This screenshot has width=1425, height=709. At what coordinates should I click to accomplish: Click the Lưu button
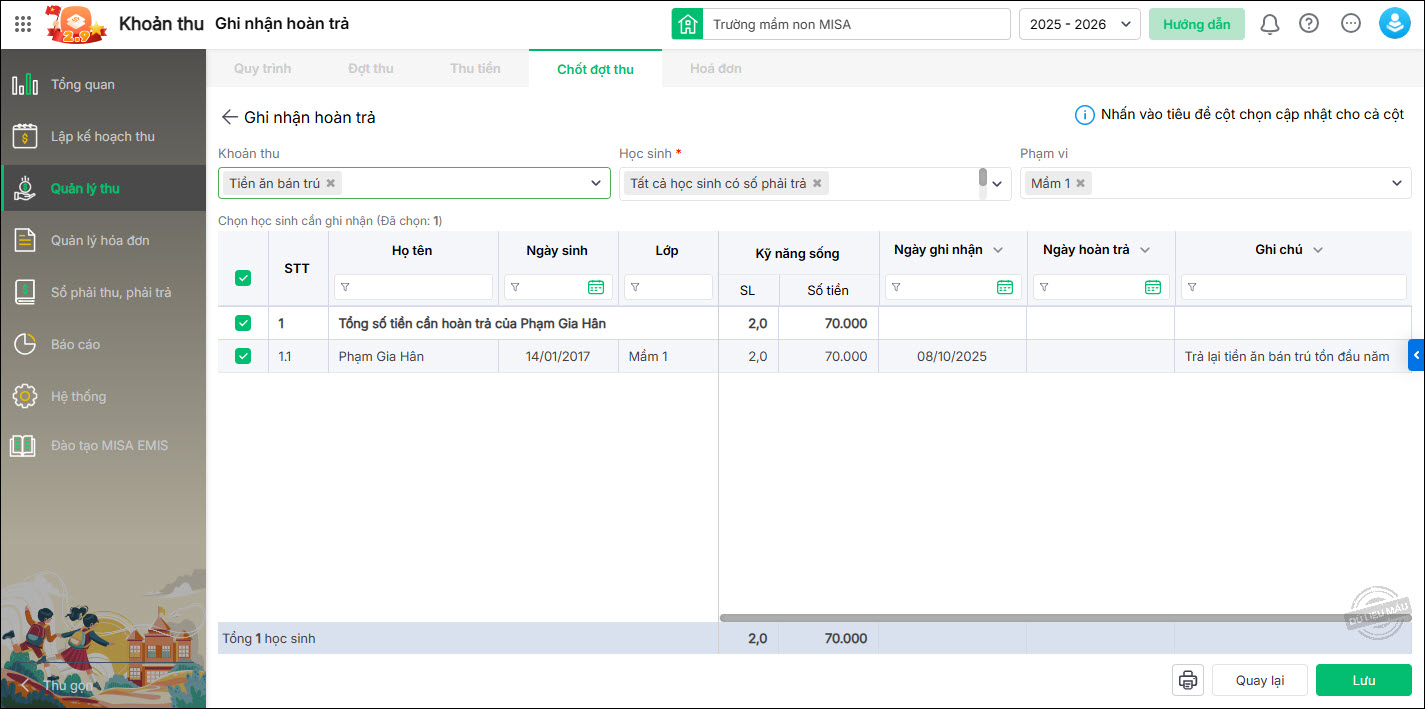pos(1363,680)
